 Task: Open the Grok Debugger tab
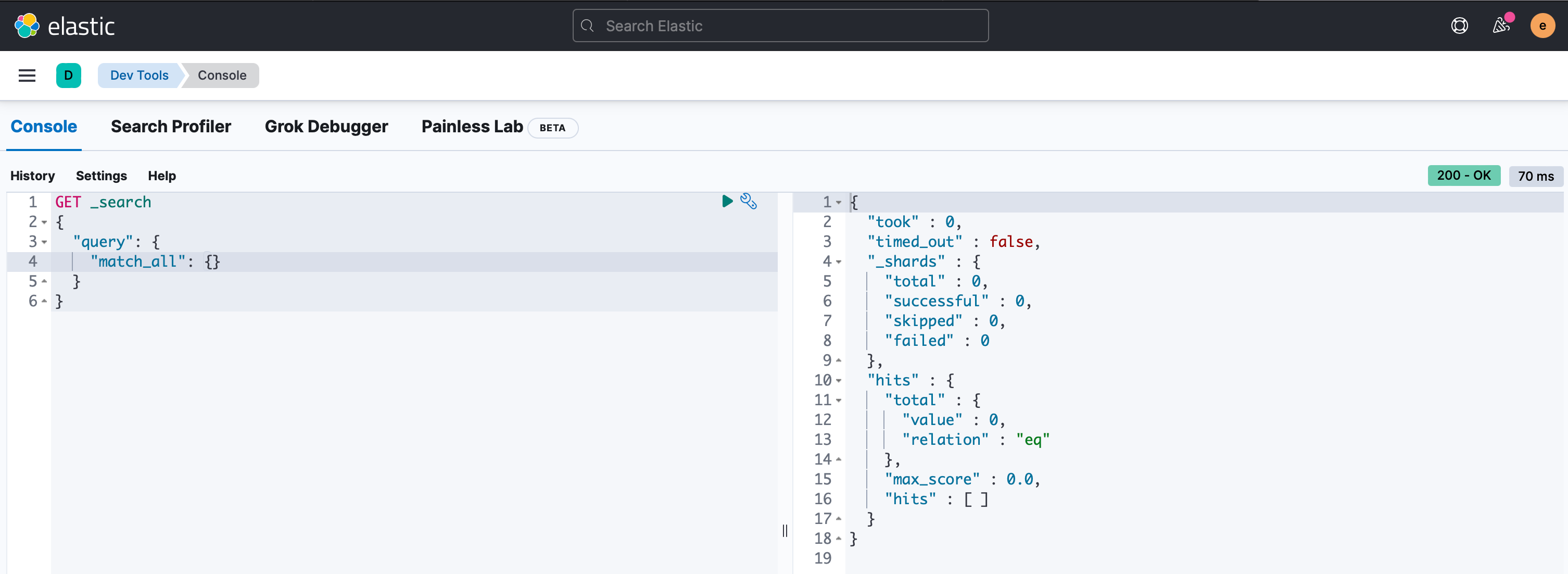tap(326, 127)
